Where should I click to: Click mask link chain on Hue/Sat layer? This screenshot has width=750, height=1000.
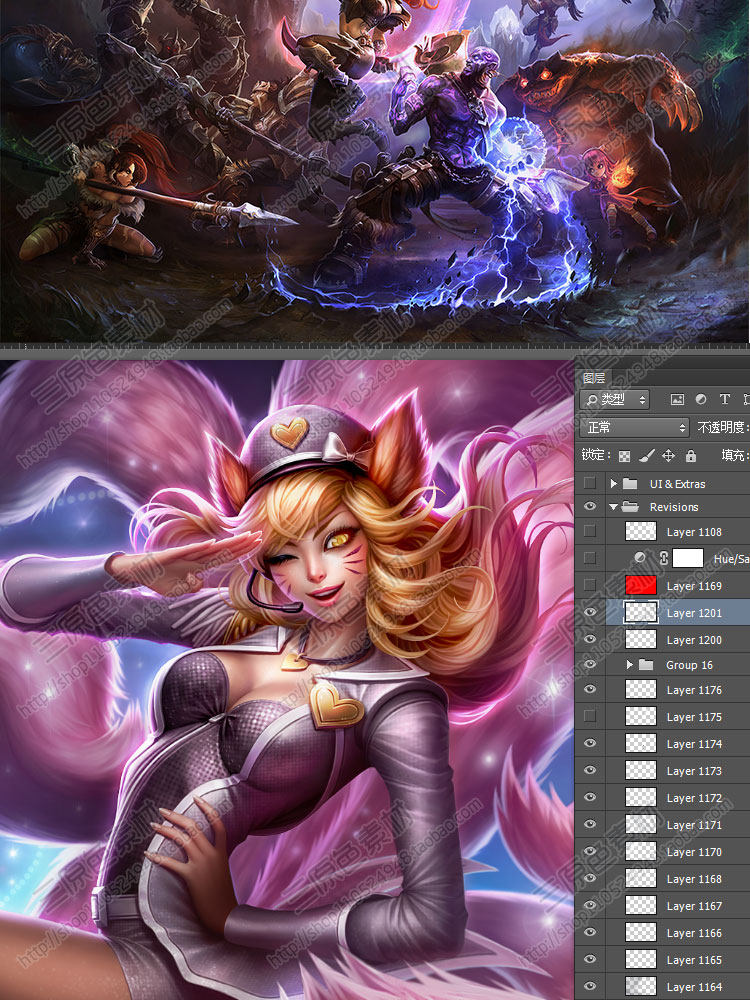[x=663, y=558]
